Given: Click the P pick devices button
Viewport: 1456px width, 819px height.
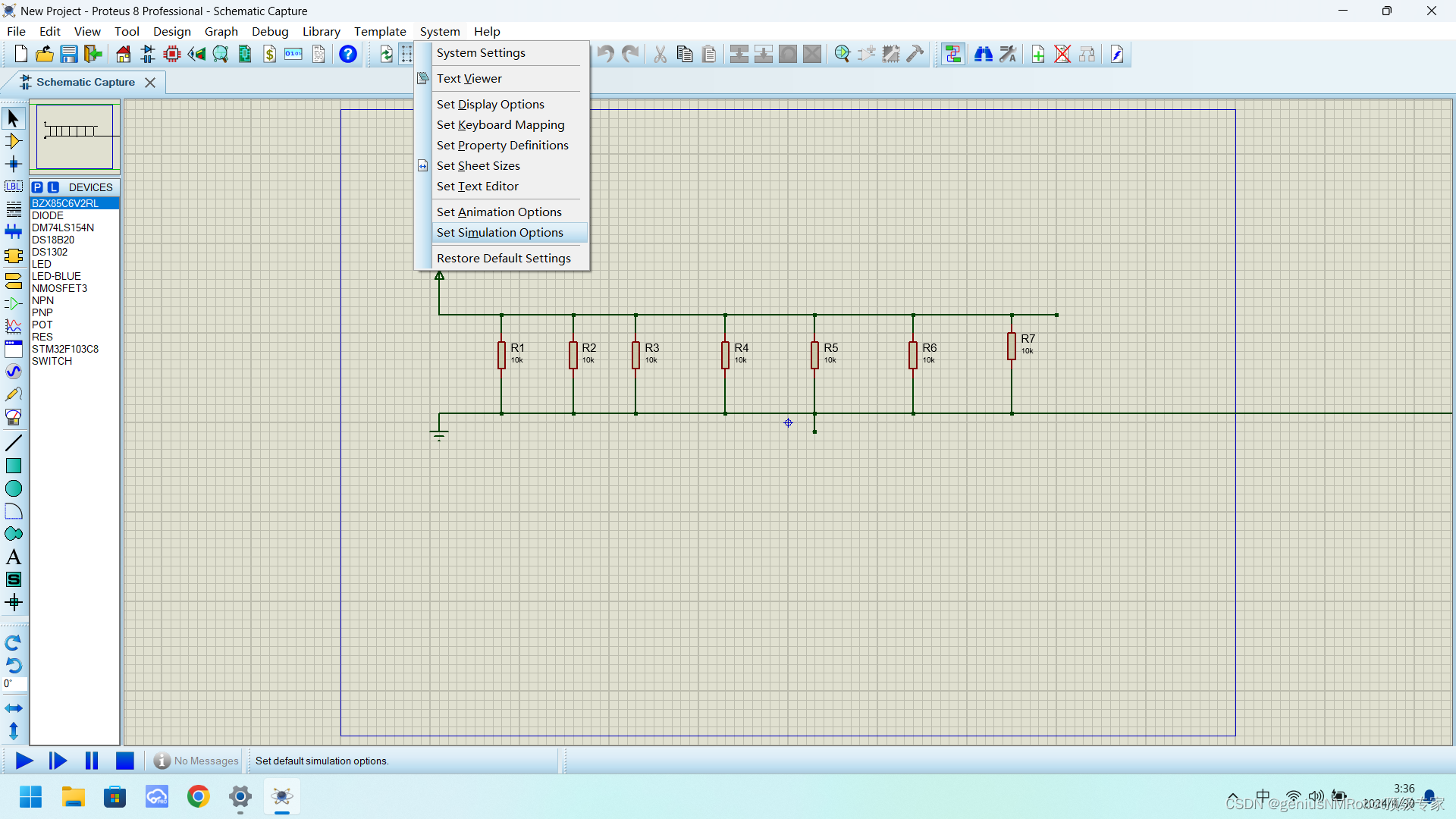Looking at the screenshot, I should 37,187.
